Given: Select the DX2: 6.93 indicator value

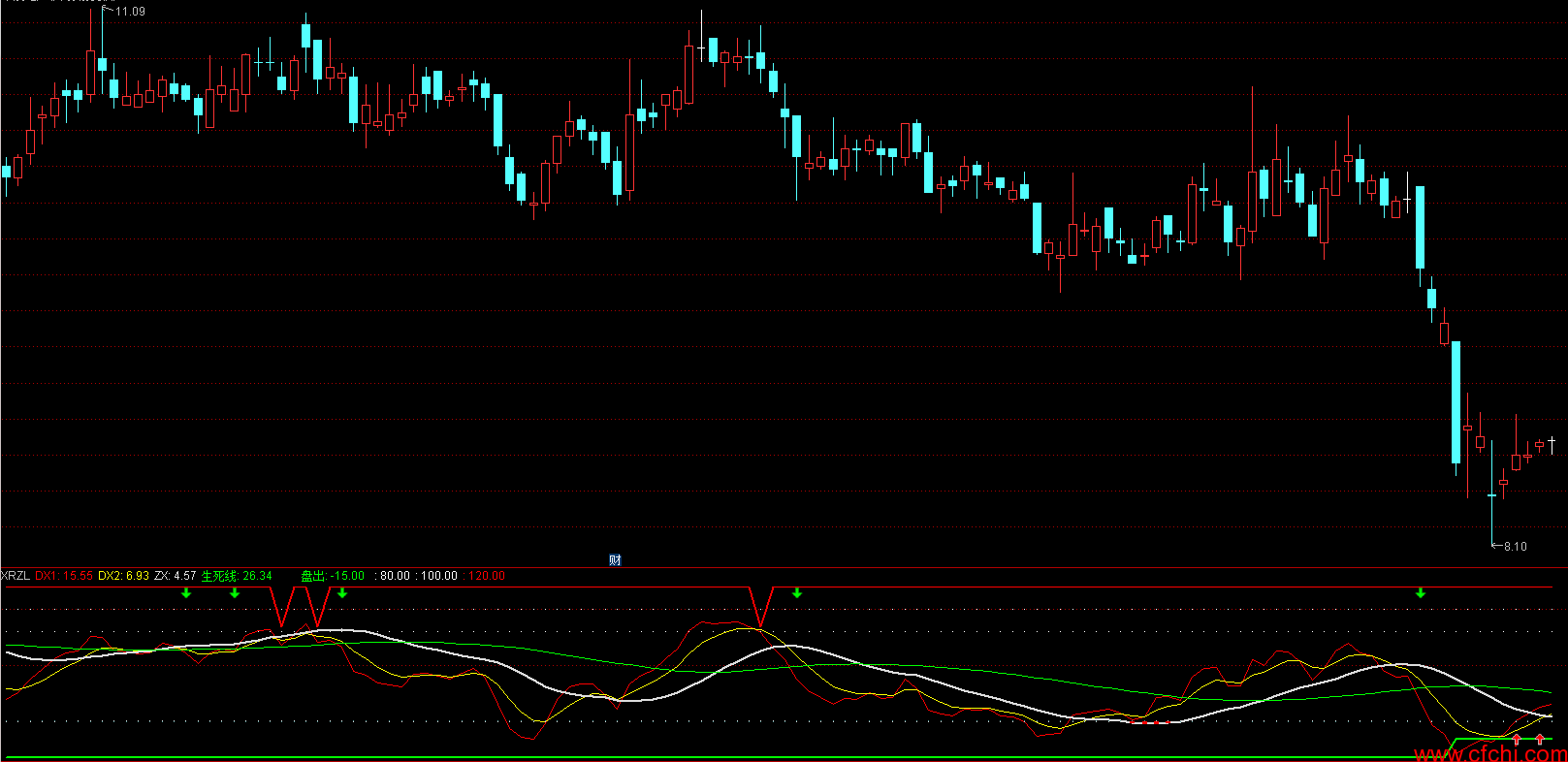Looking at the screenshot, I should click(124, 576).
